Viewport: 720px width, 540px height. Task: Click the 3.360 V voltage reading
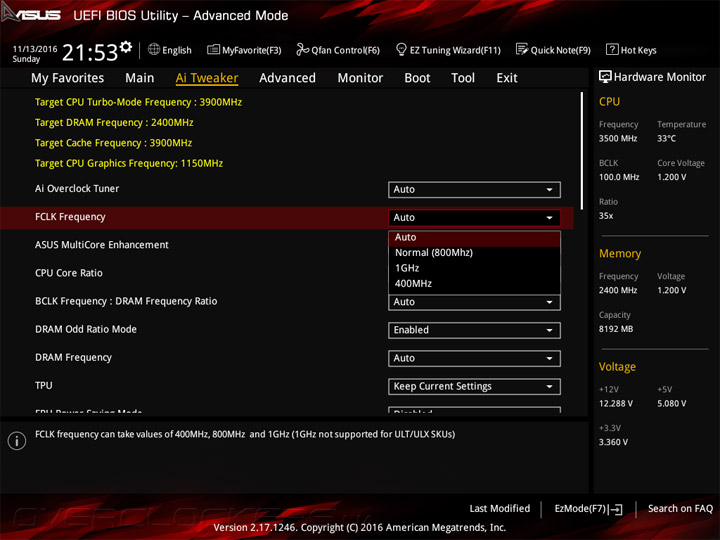pos(613,442)
